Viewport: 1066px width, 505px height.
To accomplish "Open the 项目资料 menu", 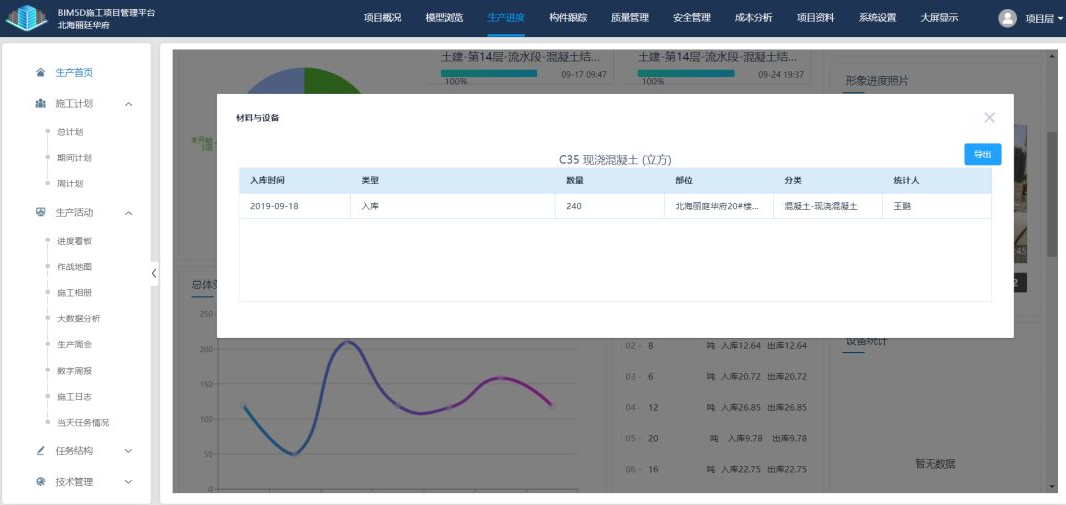I will [x=815, y=18].
